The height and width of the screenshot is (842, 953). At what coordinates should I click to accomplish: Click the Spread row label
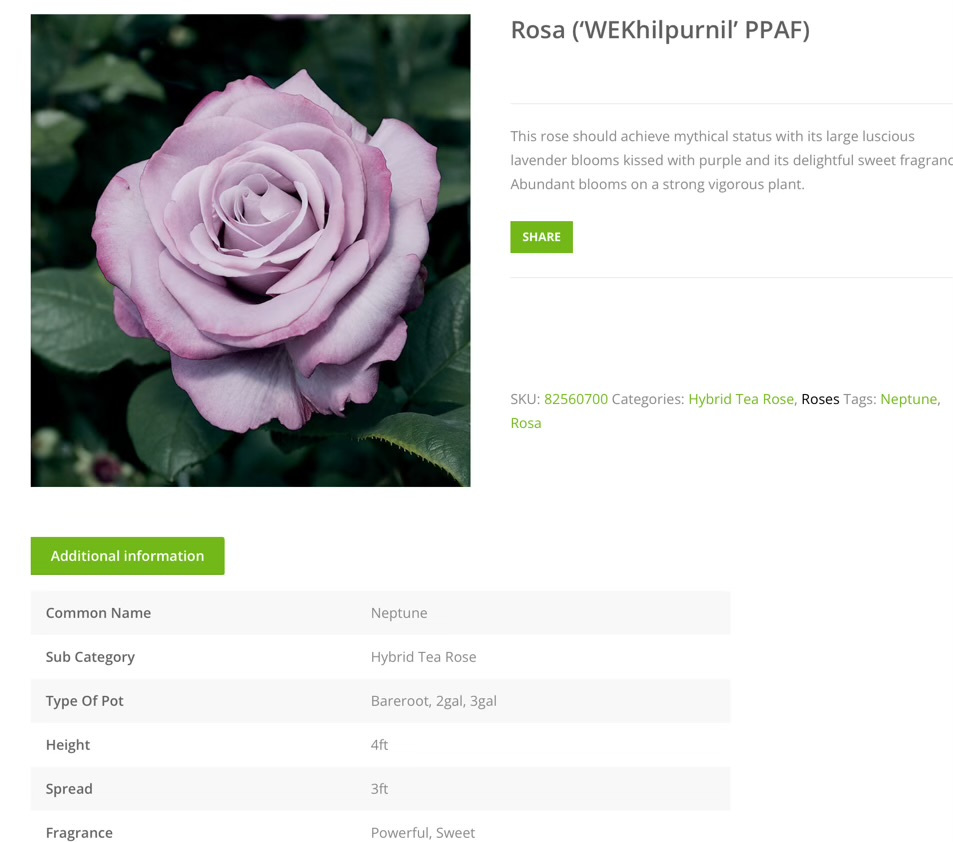coord(69,789)
